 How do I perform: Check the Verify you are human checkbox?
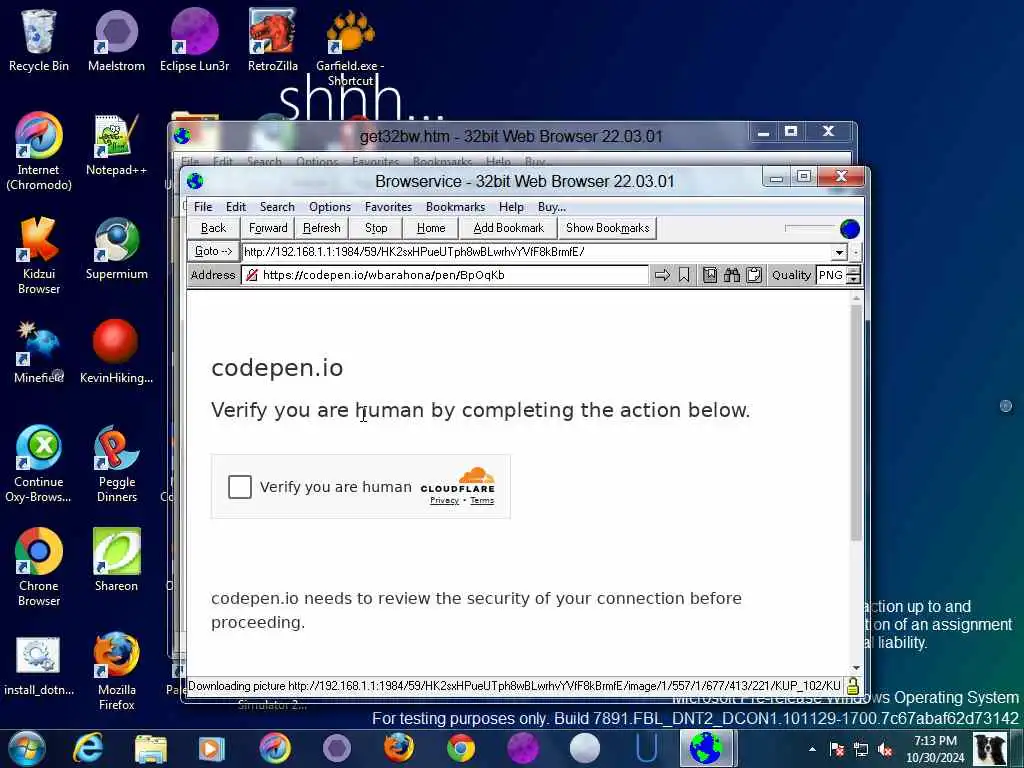pos(240,487)
